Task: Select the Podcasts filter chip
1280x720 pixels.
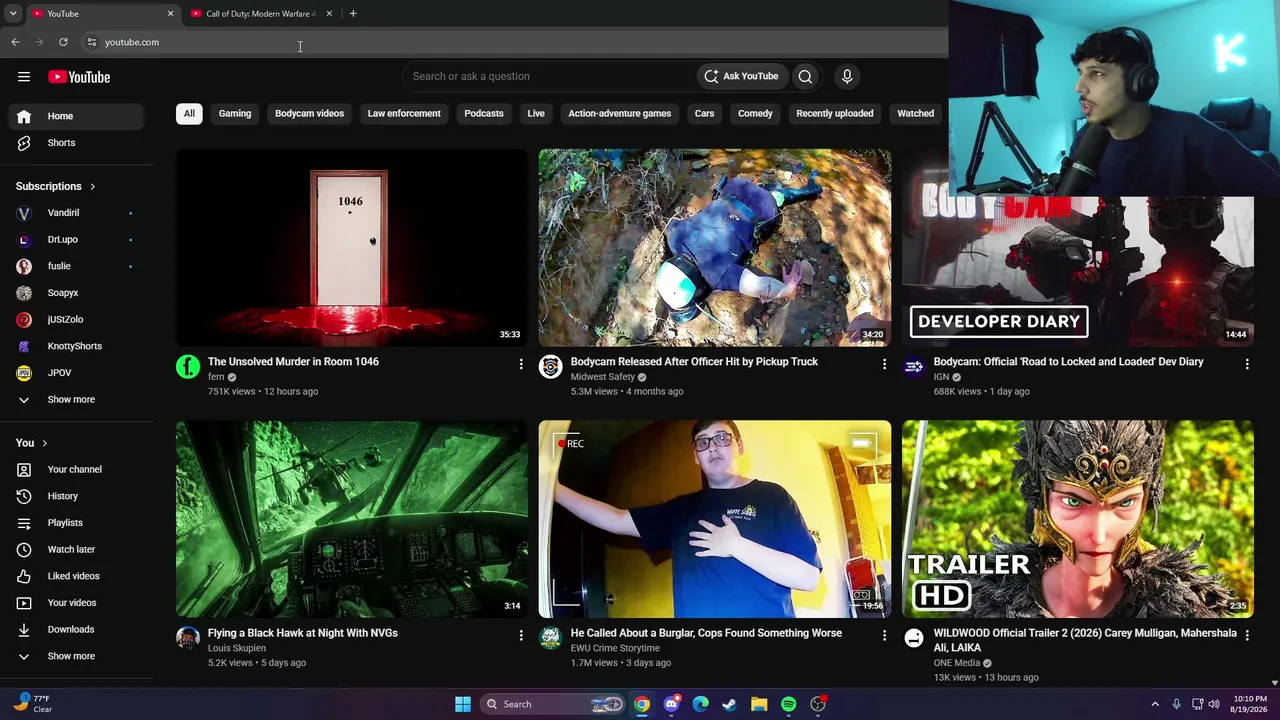Action: (484, 114)
